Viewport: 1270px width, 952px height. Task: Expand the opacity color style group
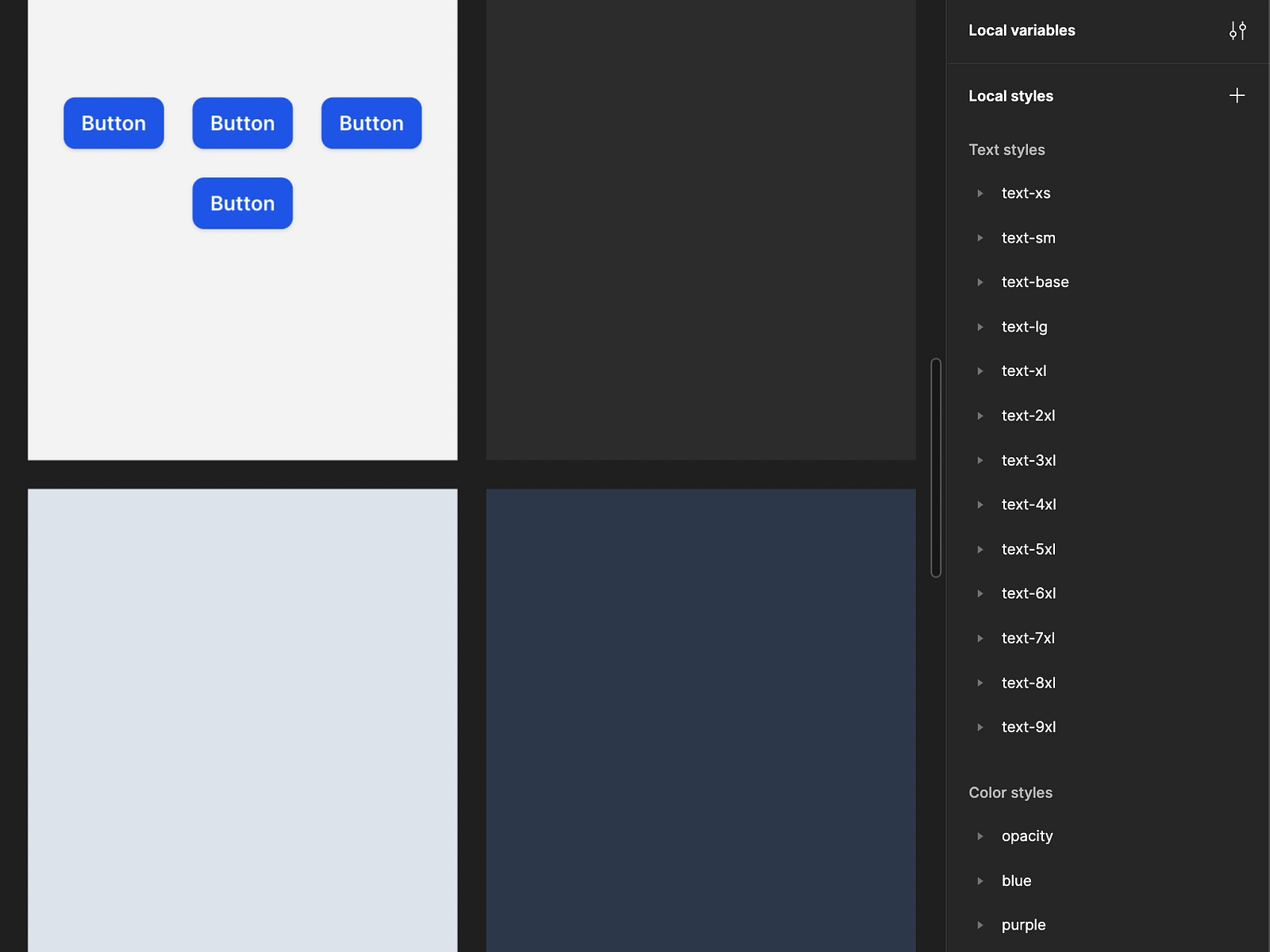pos(981,835)
